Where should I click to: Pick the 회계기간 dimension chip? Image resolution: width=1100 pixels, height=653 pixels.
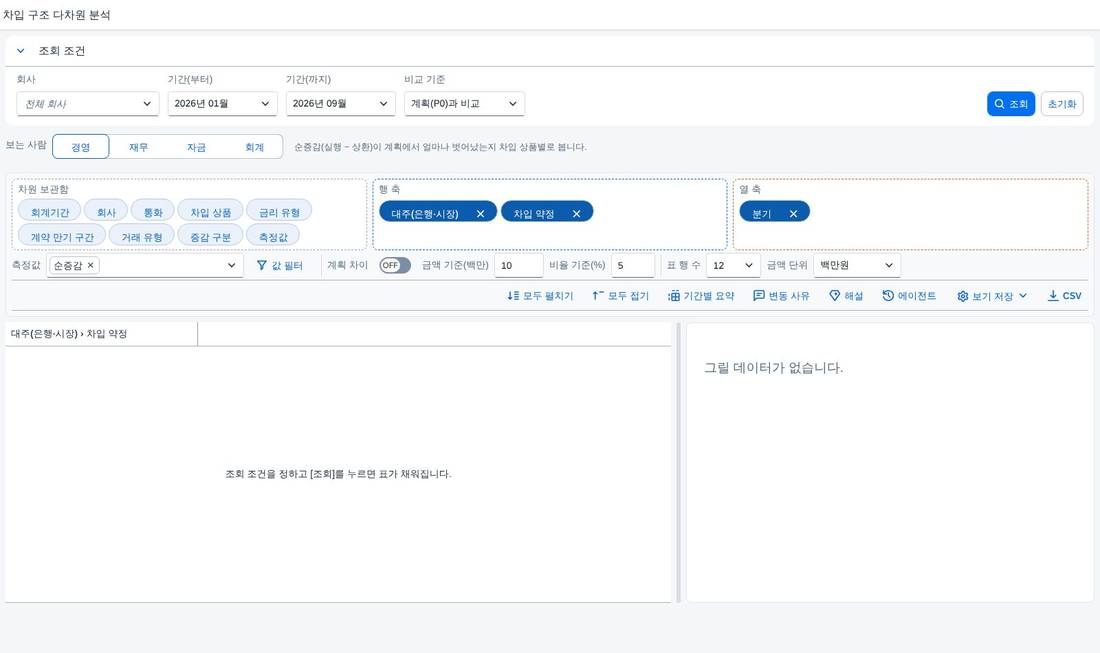coord(50,212)
